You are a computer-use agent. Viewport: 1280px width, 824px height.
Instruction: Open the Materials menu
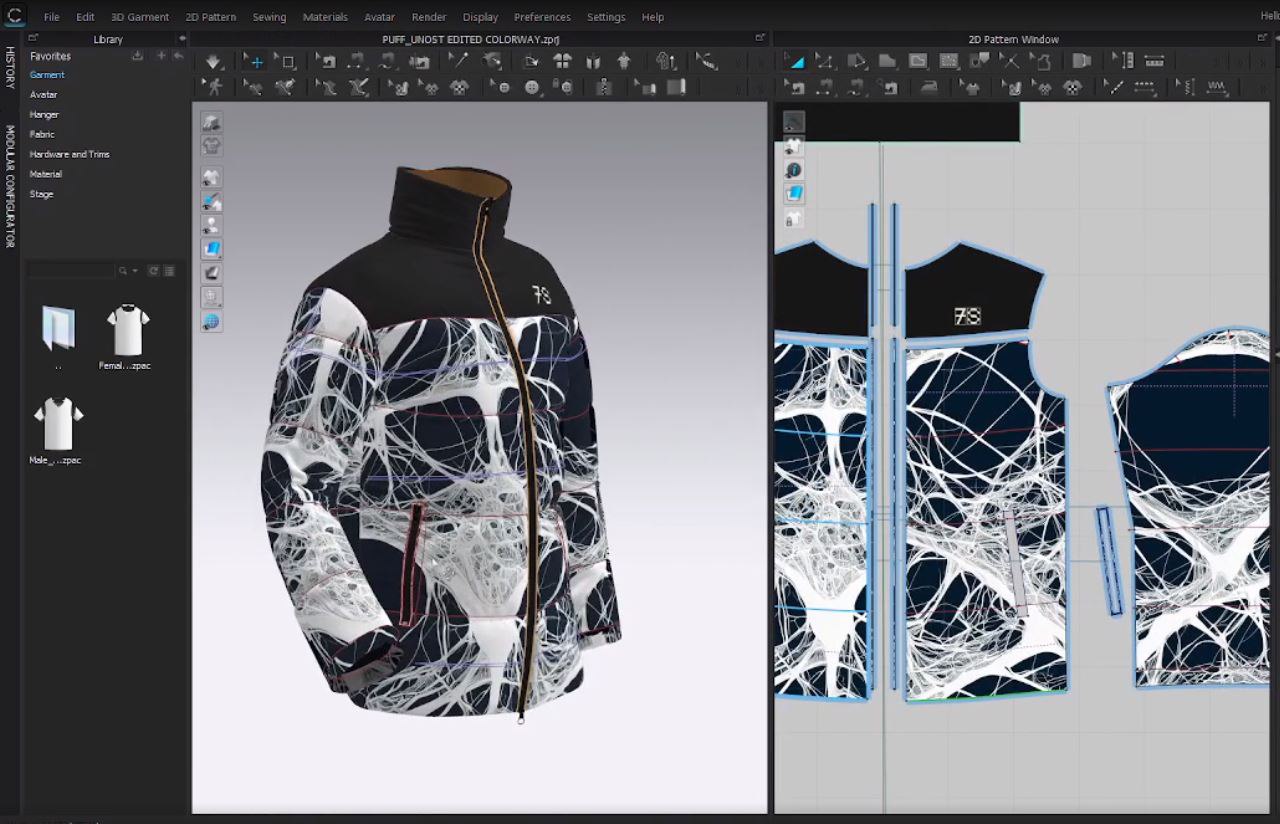325,17
